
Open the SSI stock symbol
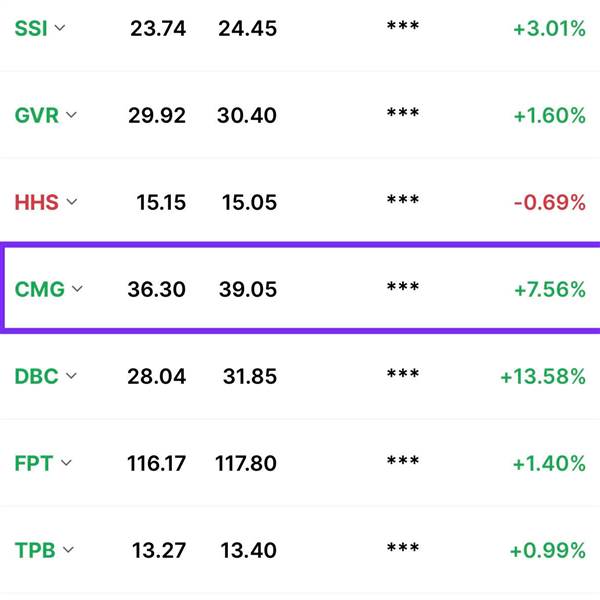(x=31, y=28)
